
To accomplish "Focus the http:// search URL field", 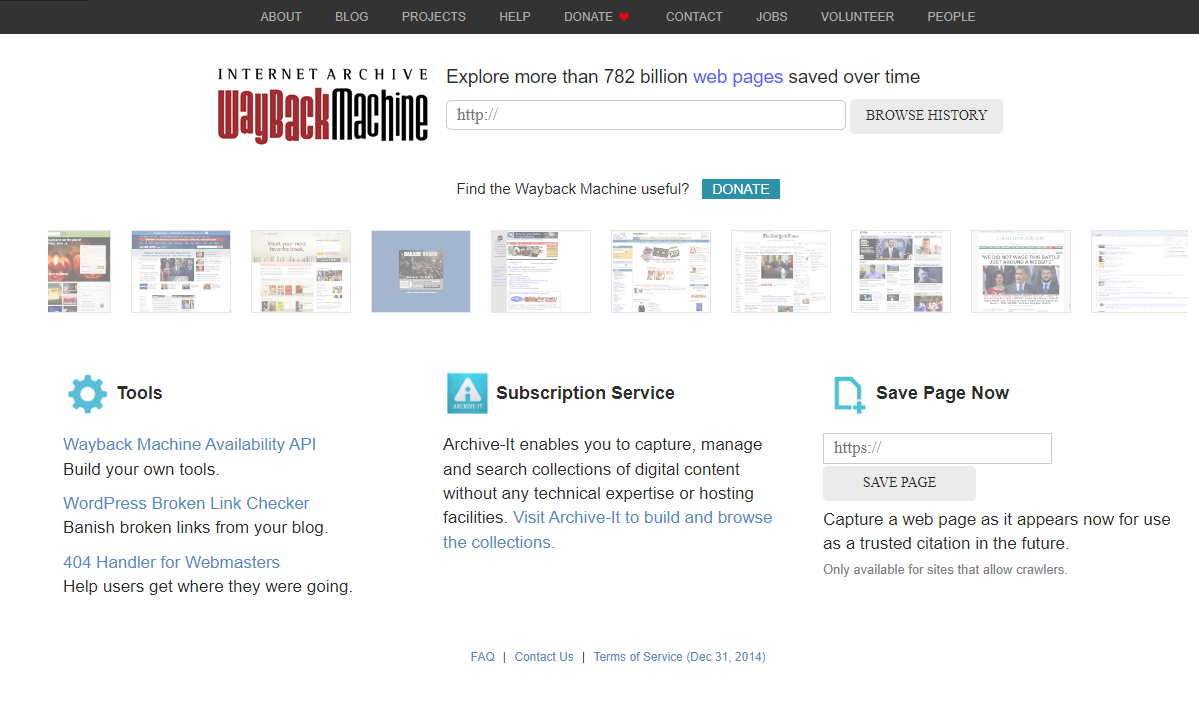I will (645, 115).
